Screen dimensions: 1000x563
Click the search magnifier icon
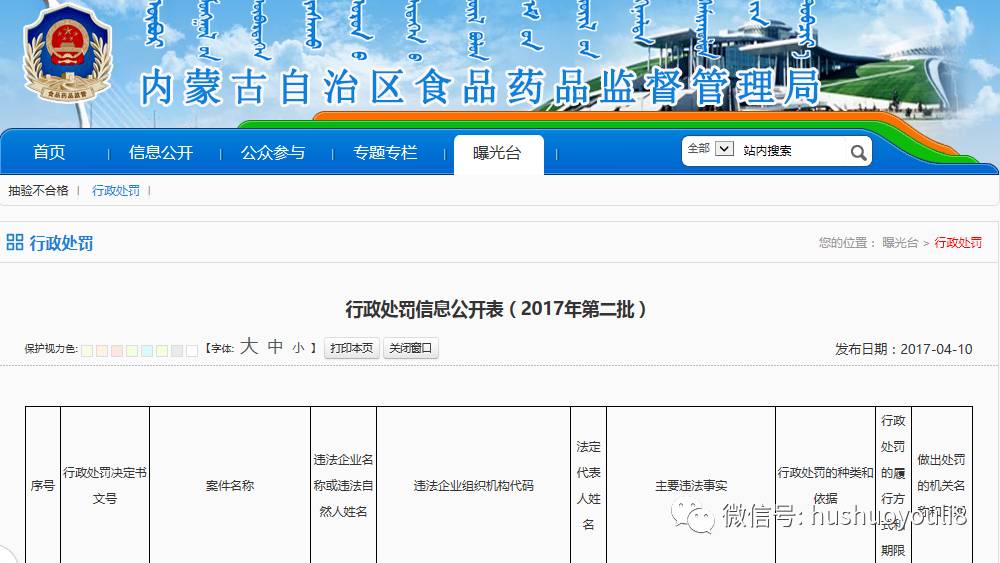[x=858, y=152]
